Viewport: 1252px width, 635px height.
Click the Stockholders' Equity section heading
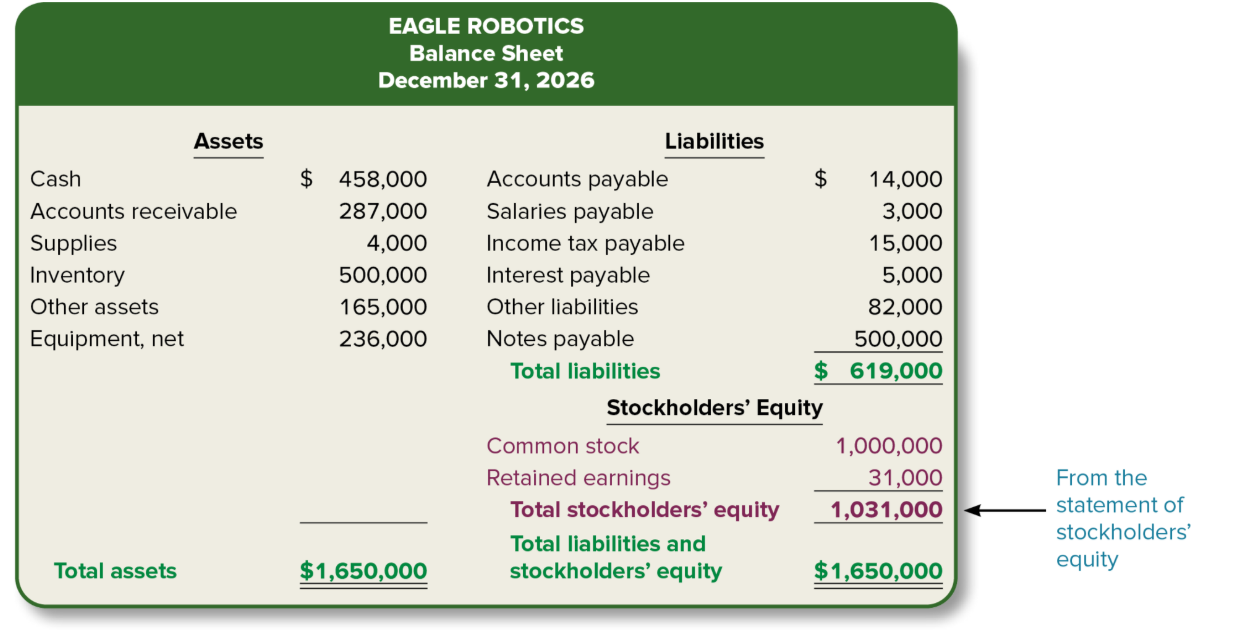coord(714,408)
